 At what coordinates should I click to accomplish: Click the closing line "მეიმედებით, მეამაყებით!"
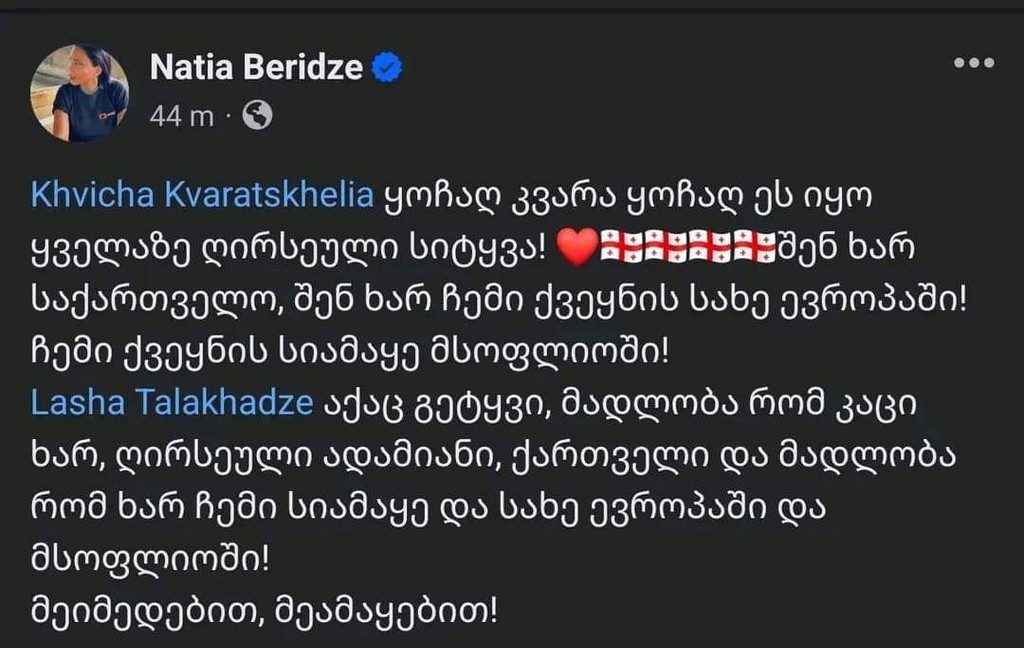click(263, 609)
